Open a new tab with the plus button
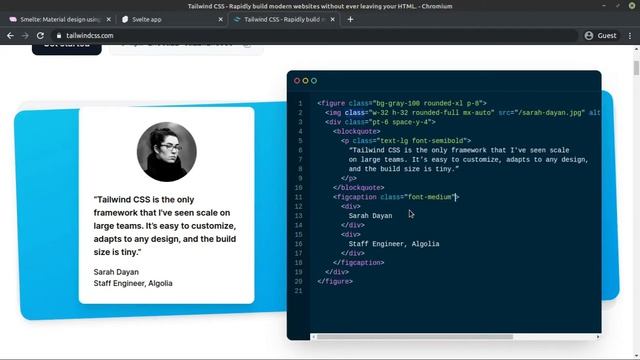Viewport: 640px width, 360px height. click(x=350, y=19)
